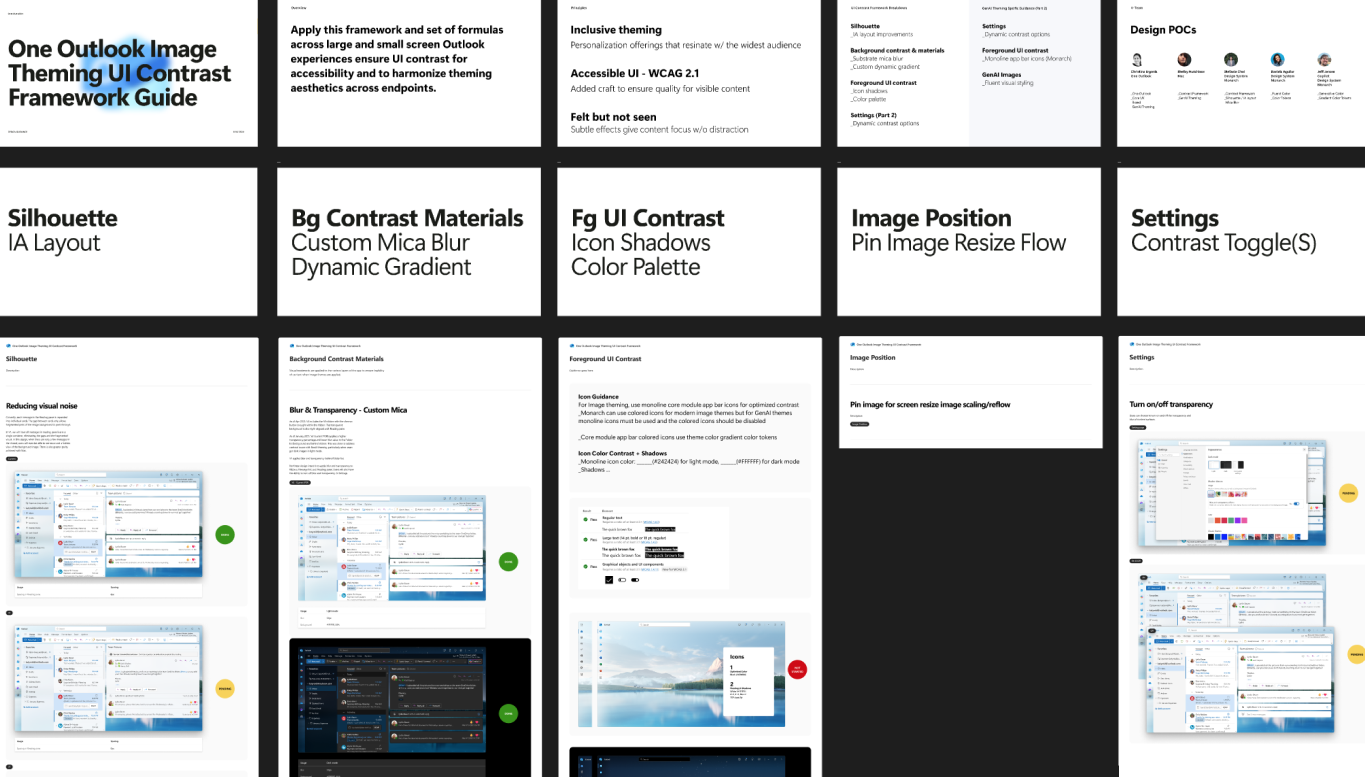This screenshot has width=1365, height=777.
Task: Select Jeff's avatar under Design POCs
Action: (1324, 59)
